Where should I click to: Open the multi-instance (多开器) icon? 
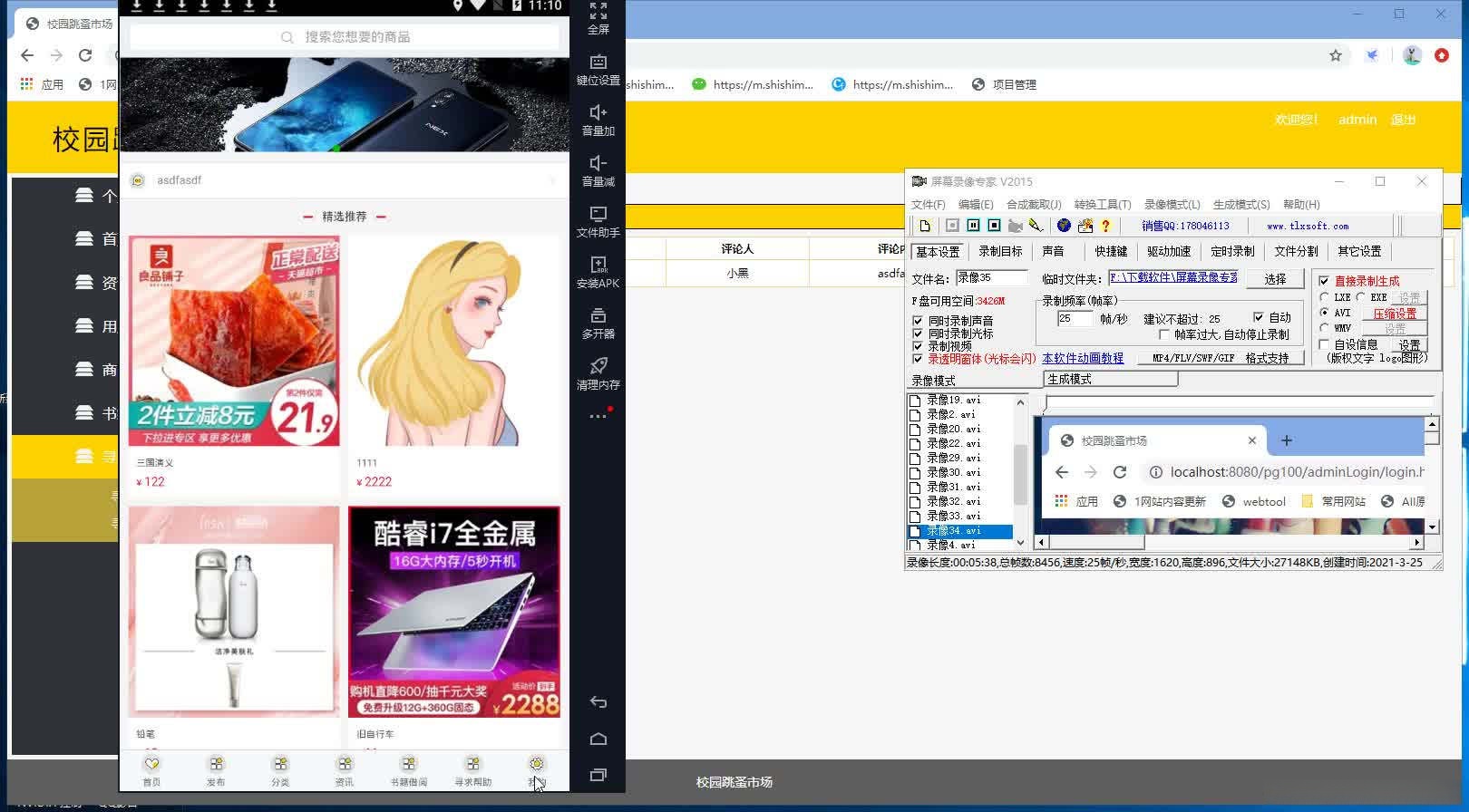tap(598, 315)
